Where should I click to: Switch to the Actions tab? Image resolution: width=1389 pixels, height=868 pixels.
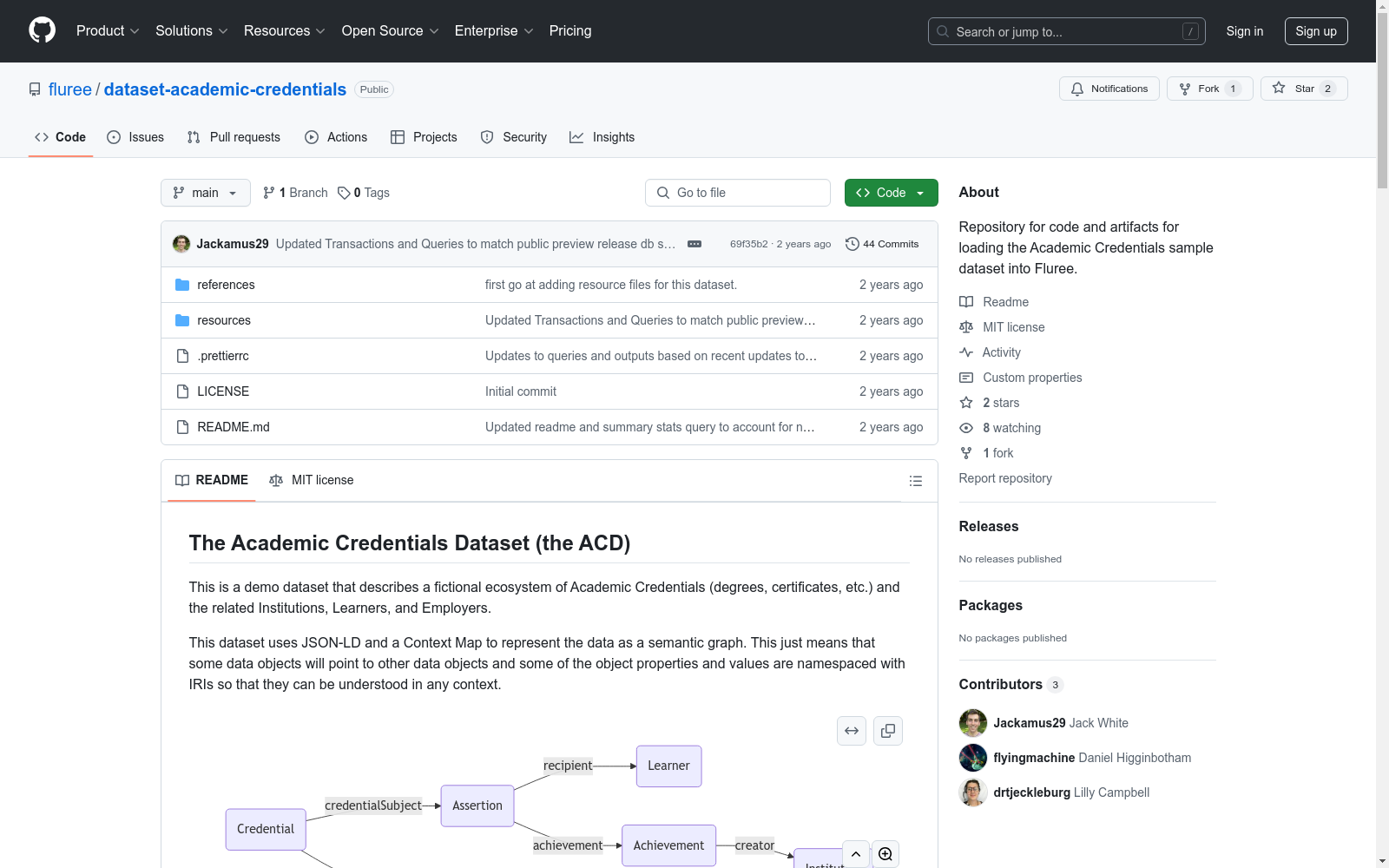(336, 137)
